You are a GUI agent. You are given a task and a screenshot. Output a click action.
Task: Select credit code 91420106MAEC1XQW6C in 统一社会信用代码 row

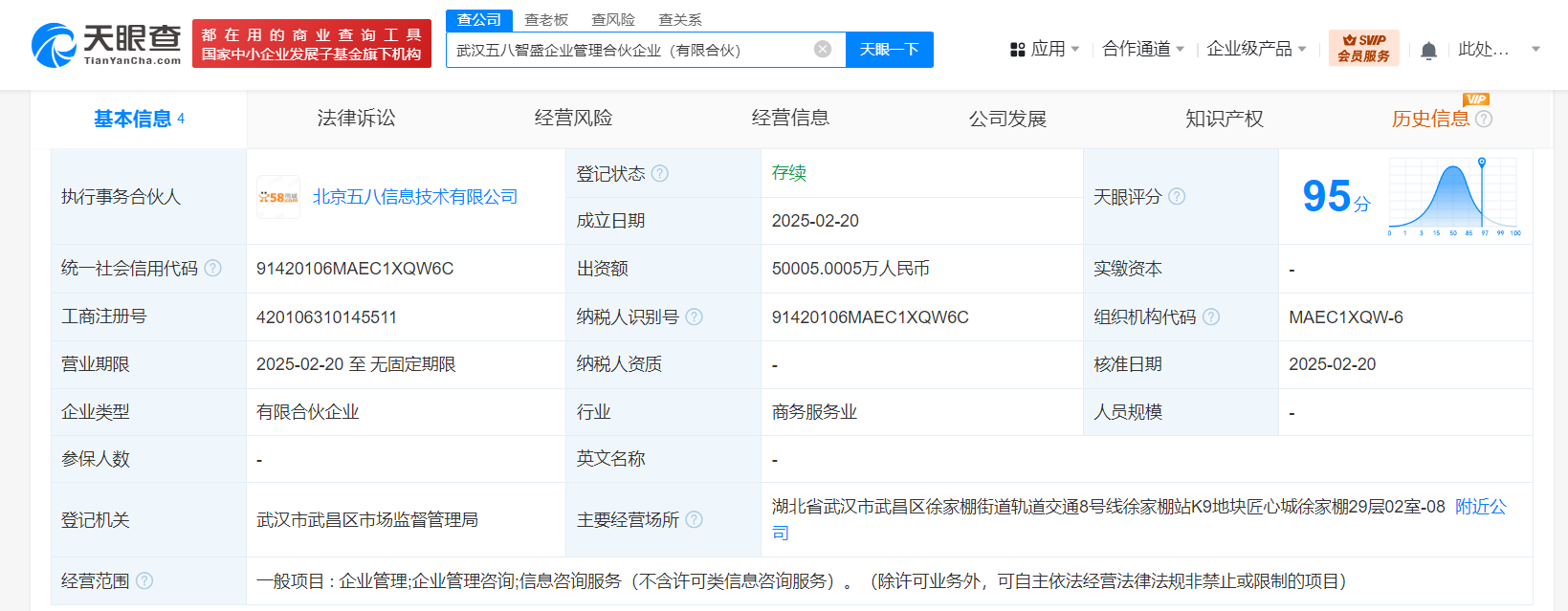(355, 269)
